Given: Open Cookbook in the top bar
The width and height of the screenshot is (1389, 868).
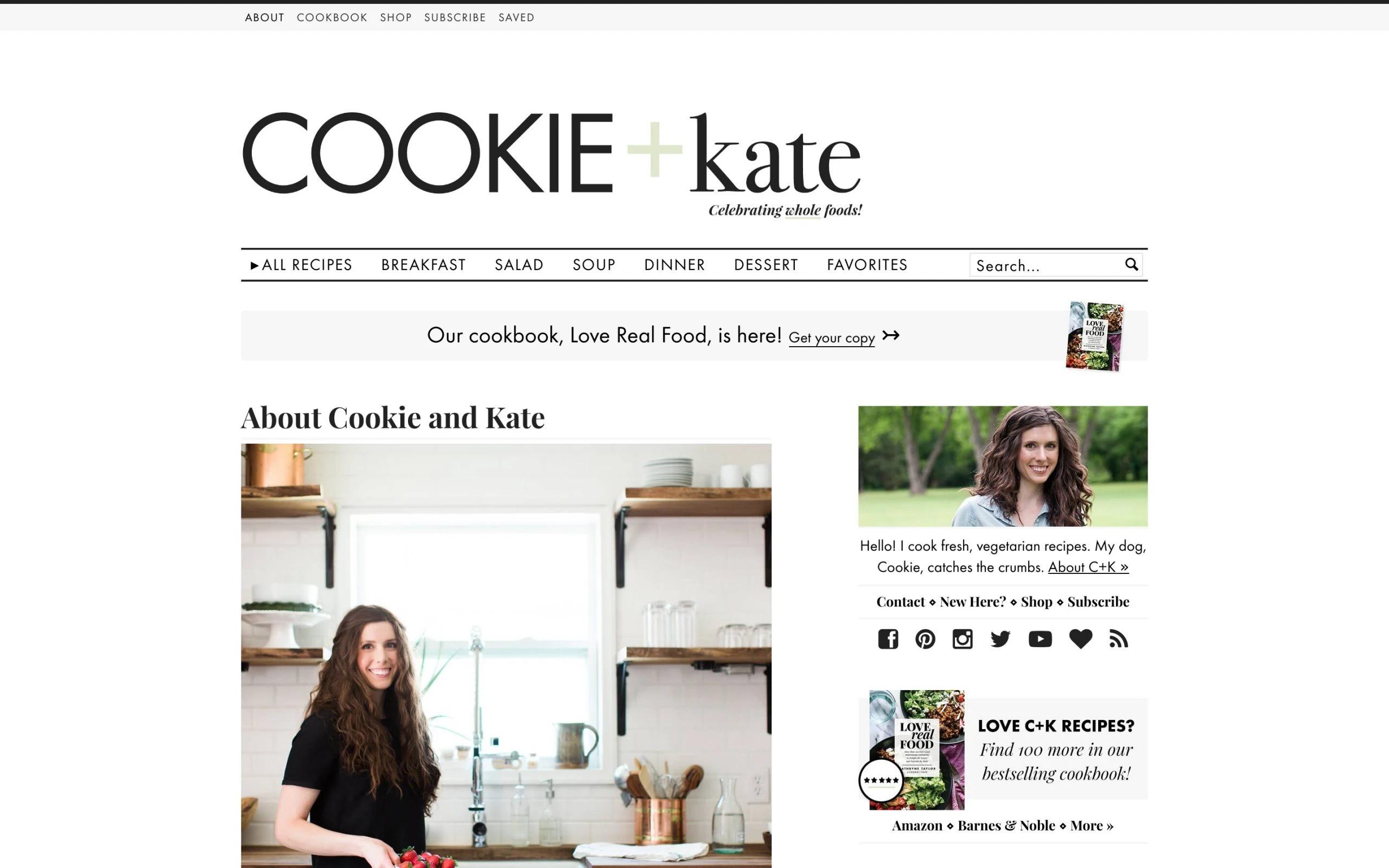Looking at the screenshot, I should [332, 17].
